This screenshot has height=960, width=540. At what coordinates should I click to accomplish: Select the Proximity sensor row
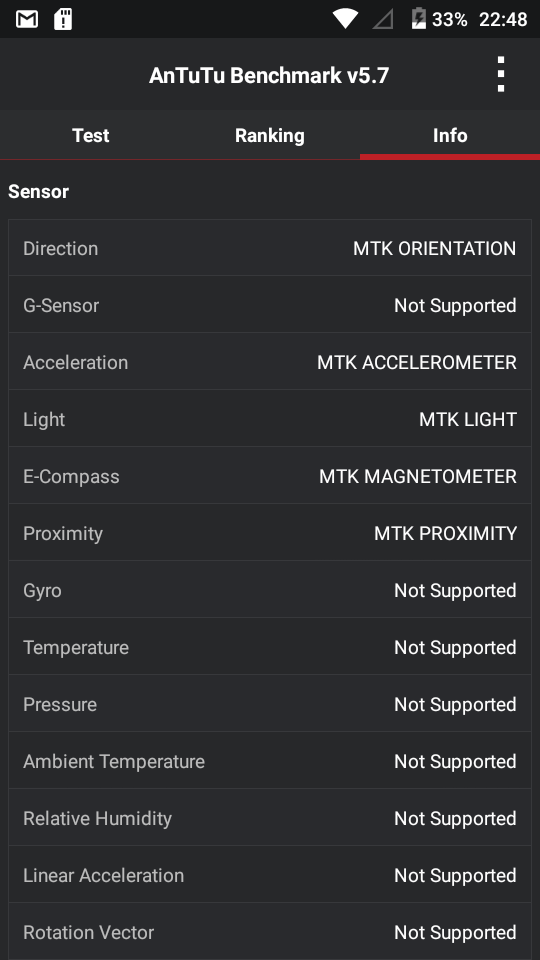[270, 533]
